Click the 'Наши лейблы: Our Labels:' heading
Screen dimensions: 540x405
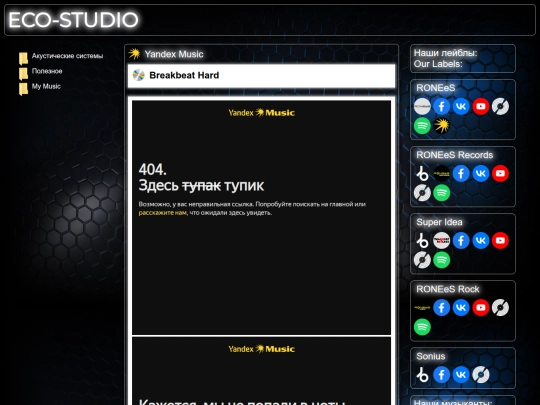[x=445, y=58]
